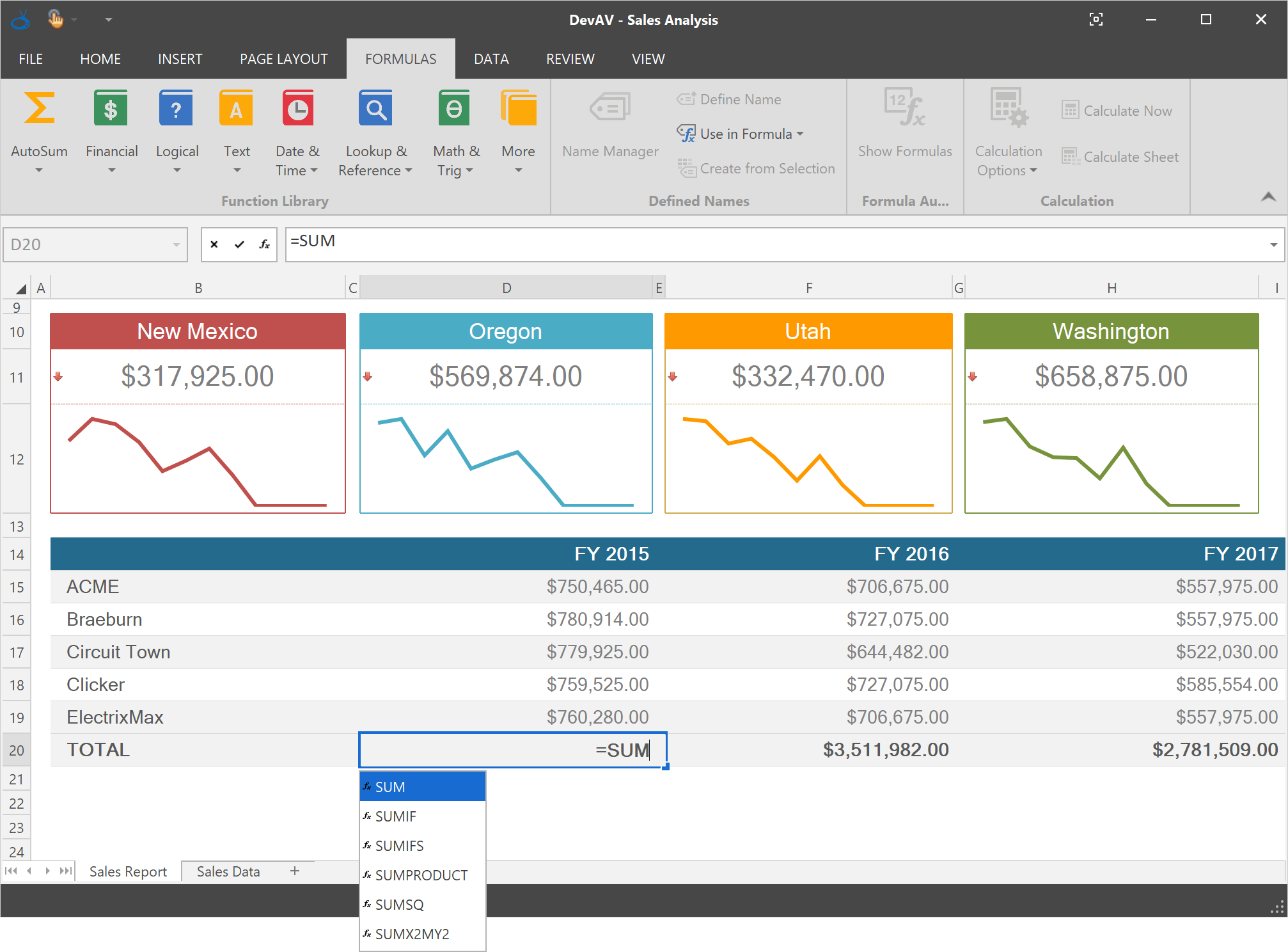Open Insert Function fx button
The width and height of the screenshot is (1288, 952).
264,244
